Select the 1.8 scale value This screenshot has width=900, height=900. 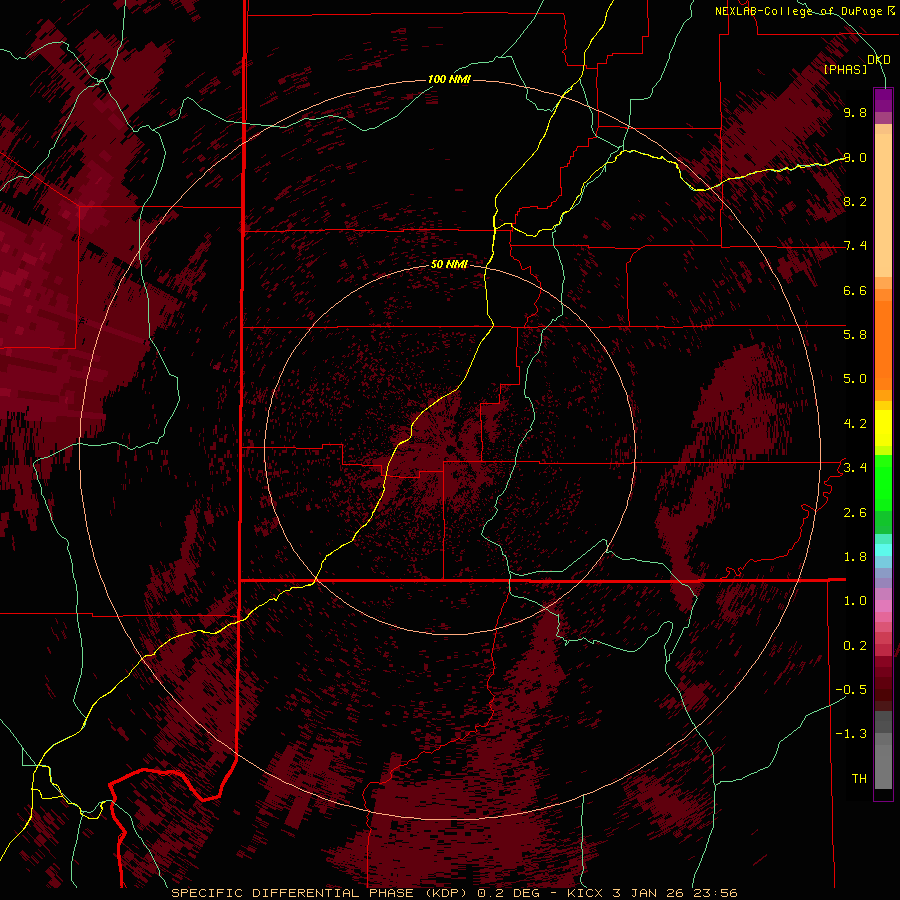(x=855, y=557)
